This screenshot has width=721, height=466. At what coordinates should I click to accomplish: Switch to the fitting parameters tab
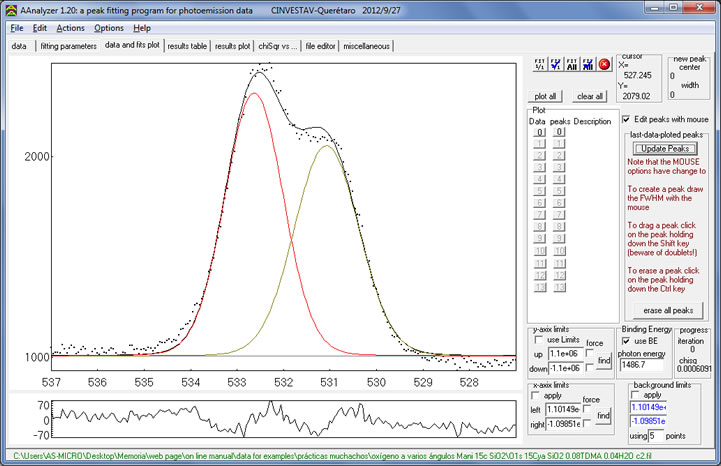[68, 46]
